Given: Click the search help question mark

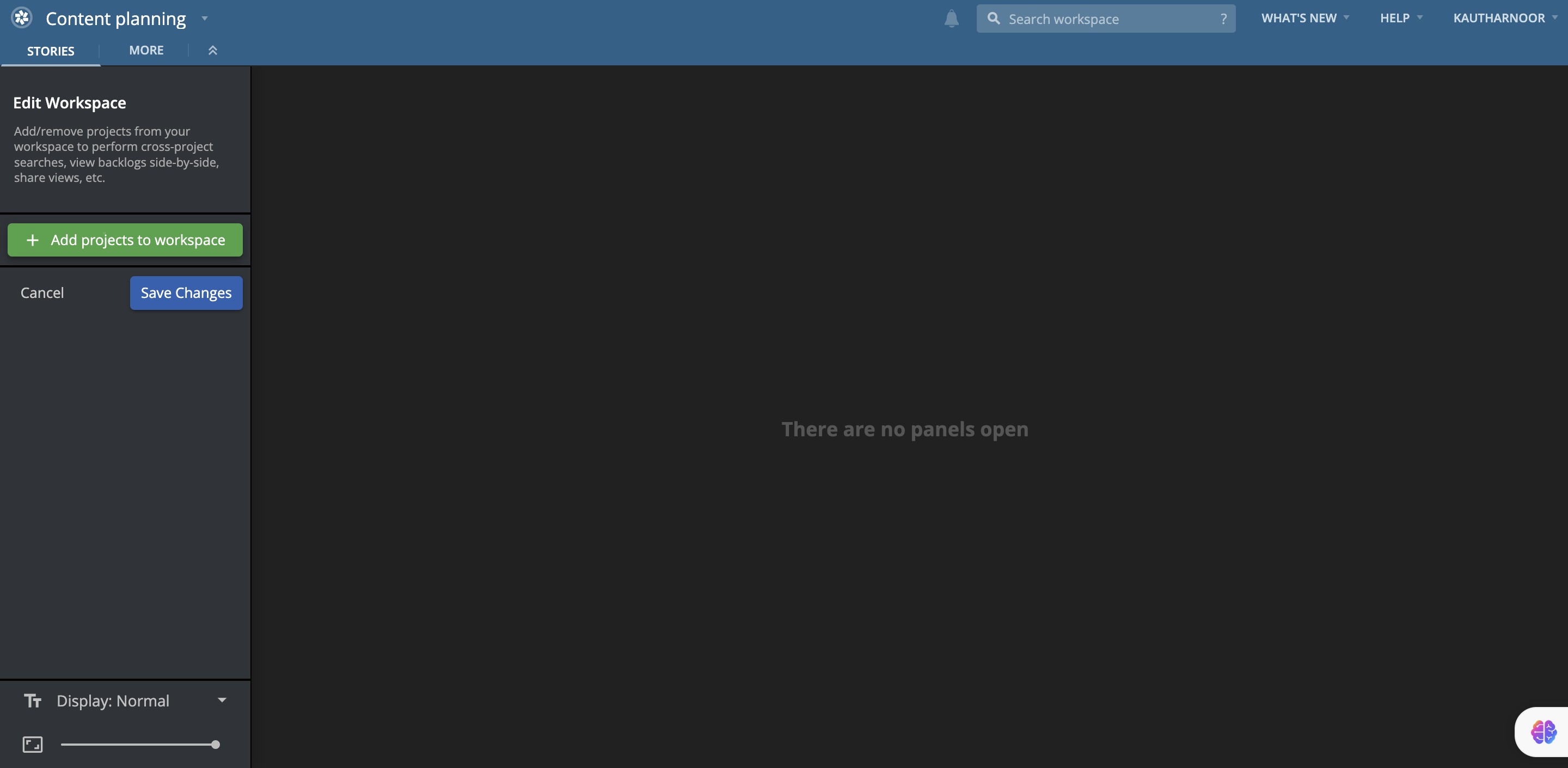Looking at the screenshot, I should [1223, 19].
